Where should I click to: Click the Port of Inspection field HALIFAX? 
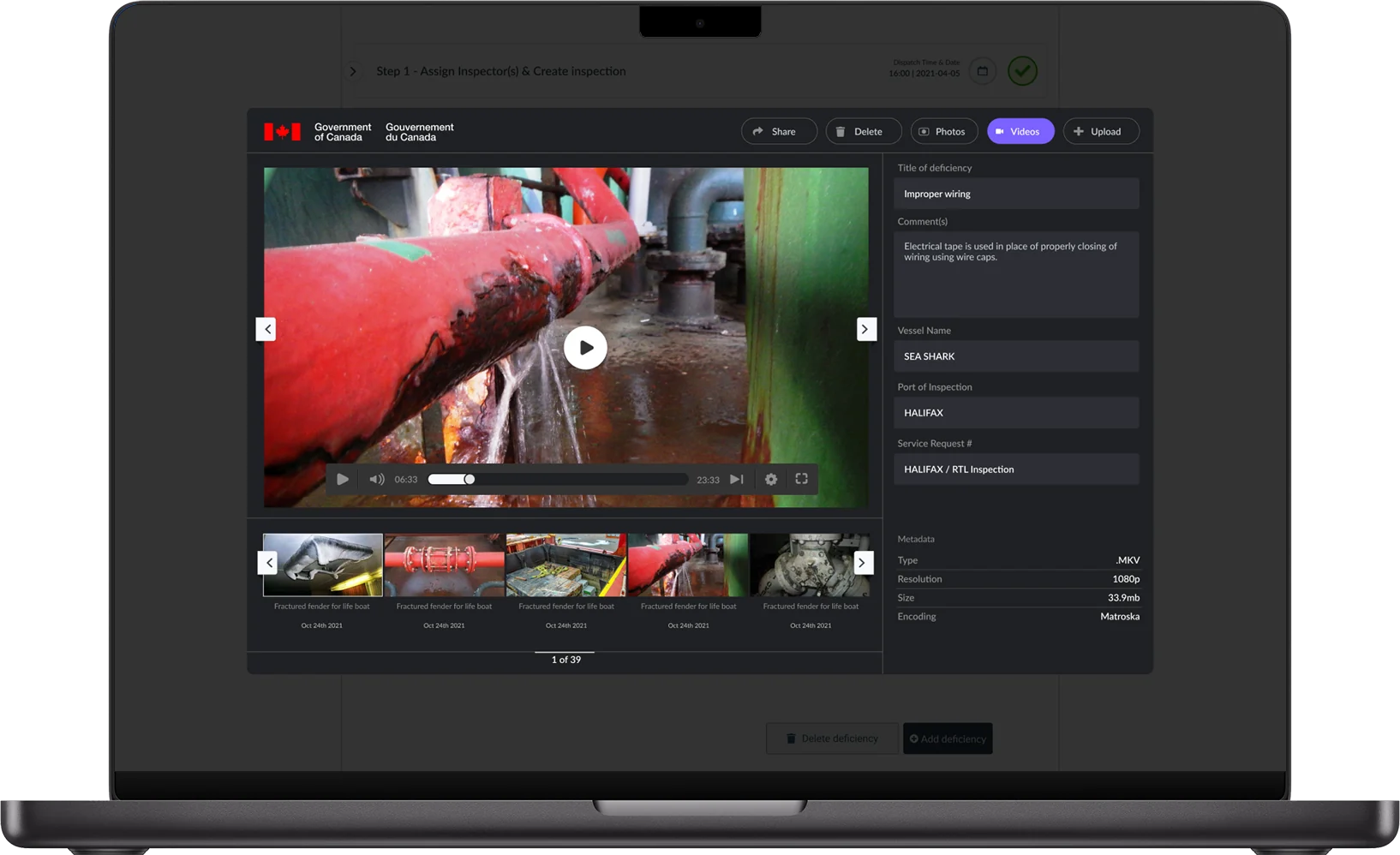click(x=1016, y=413)
